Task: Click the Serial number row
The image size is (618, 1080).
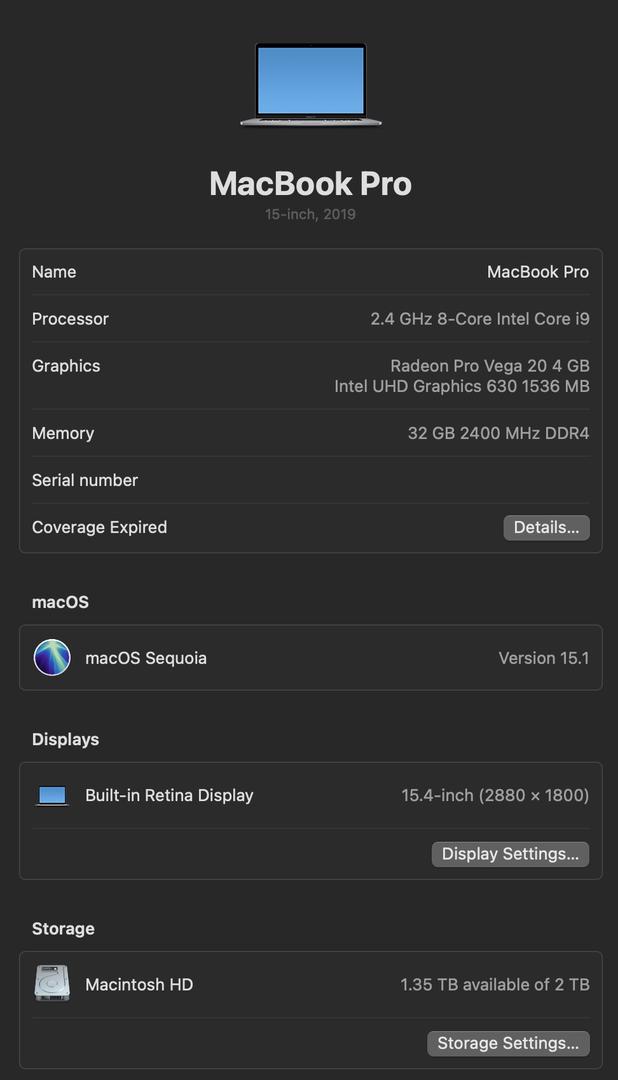Action: (x=311, y=480)
